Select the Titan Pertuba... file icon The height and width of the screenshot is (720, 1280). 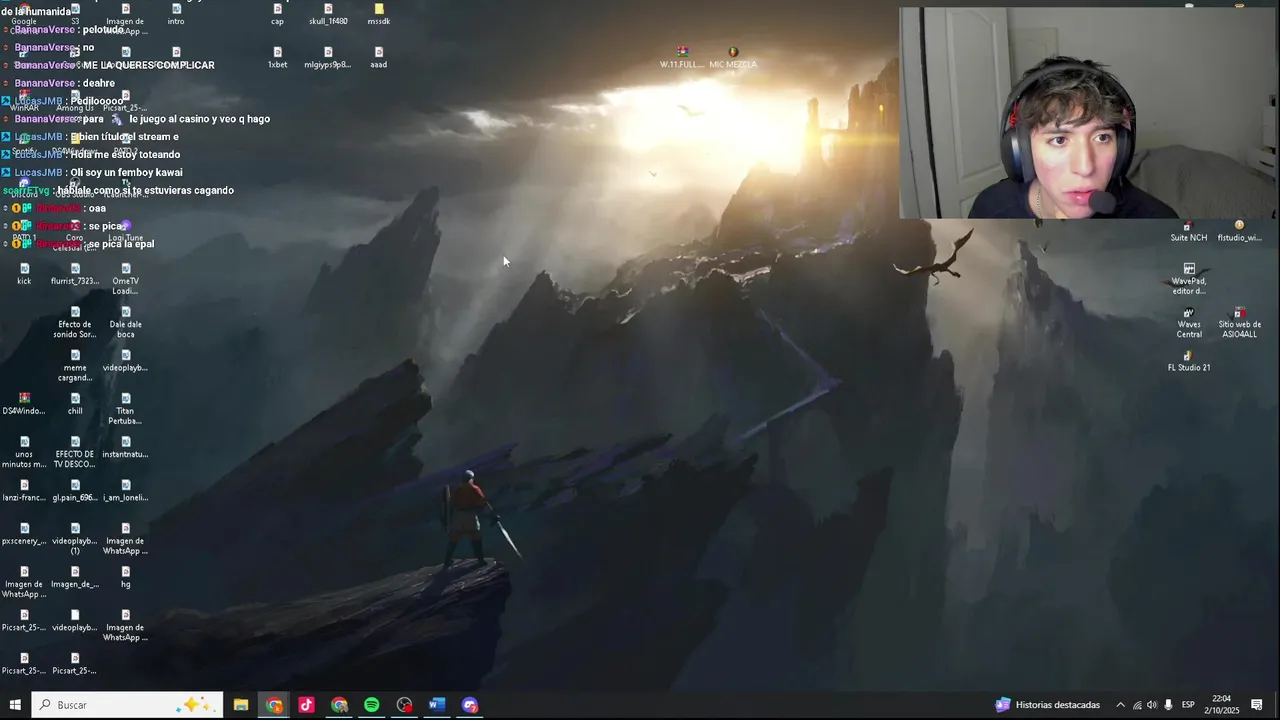click(x=125, y=409)
